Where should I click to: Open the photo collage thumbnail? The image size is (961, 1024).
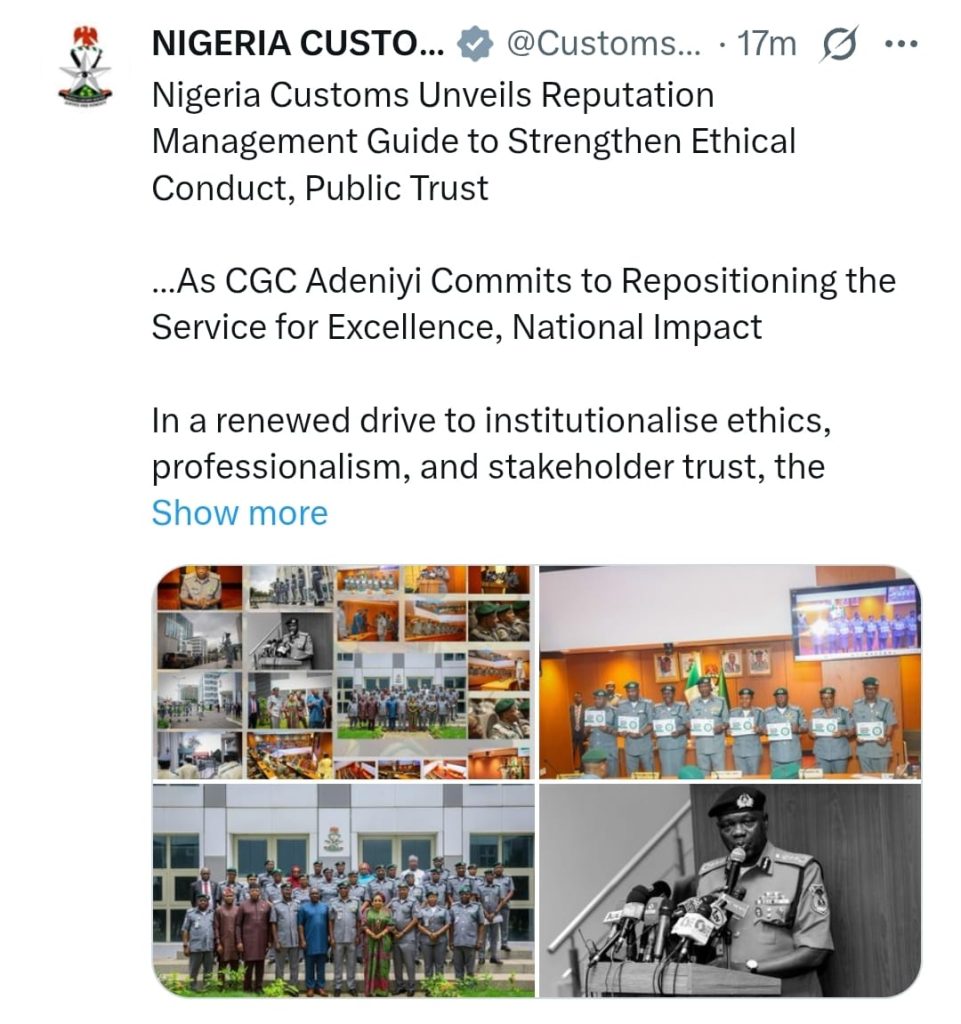343,672
